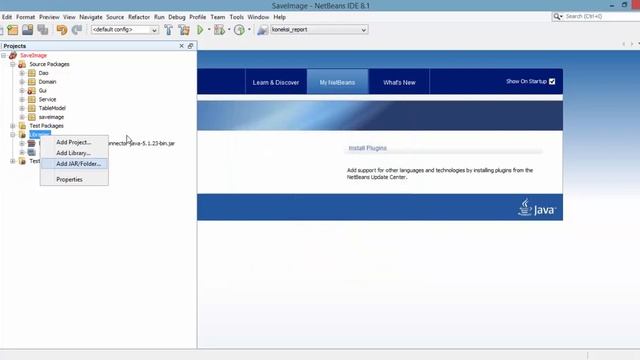This screenshot has width=640, height=360.
Task: Expand the TableModel package node
Action: (22, 108)
